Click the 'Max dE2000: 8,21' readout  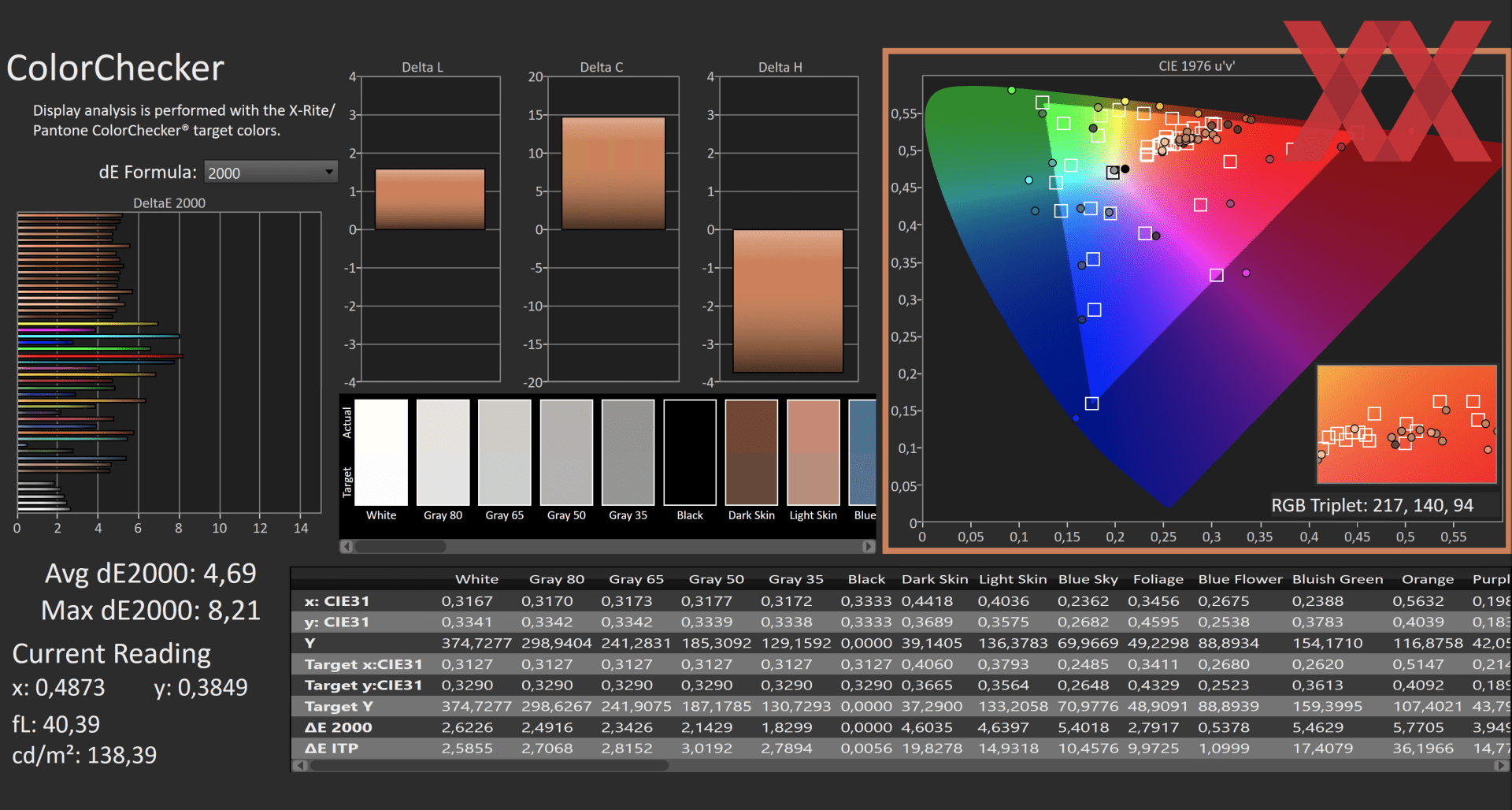150,610
